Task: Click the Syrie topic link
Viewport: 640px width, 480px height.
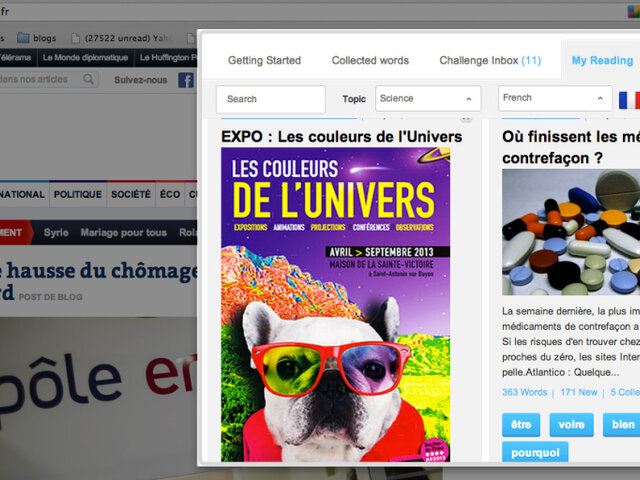Action: (56, 233)
